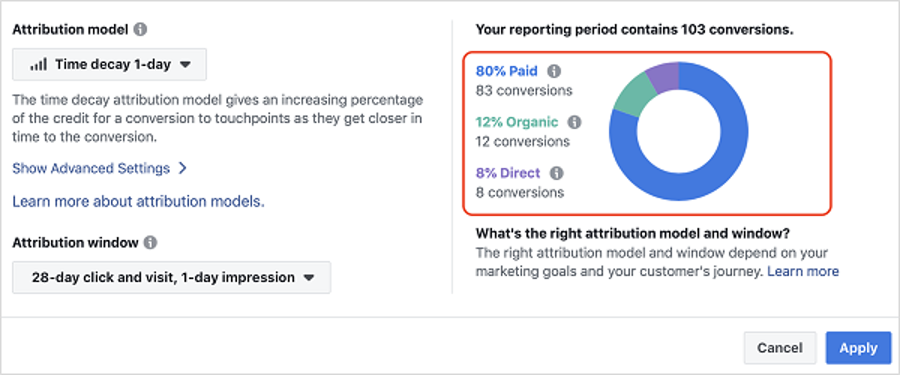Viewport: 900px width, 376px height.
Task: Click the info icon next to 80% Paid
Action: point(553,72)
